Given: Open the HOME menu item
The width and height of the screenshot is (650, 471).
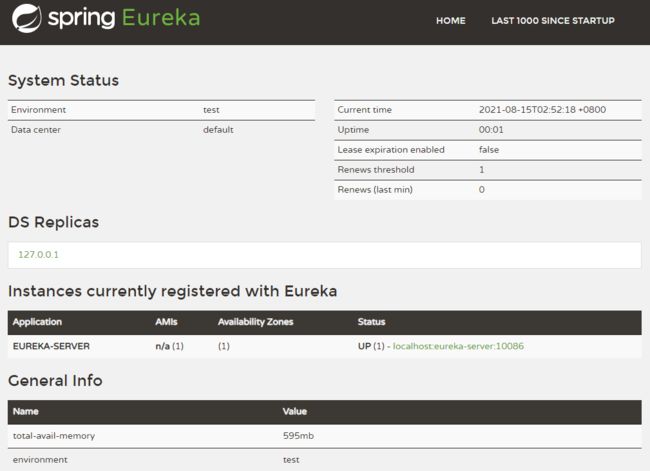Looking at the screenshot, I should click(451, 21).
